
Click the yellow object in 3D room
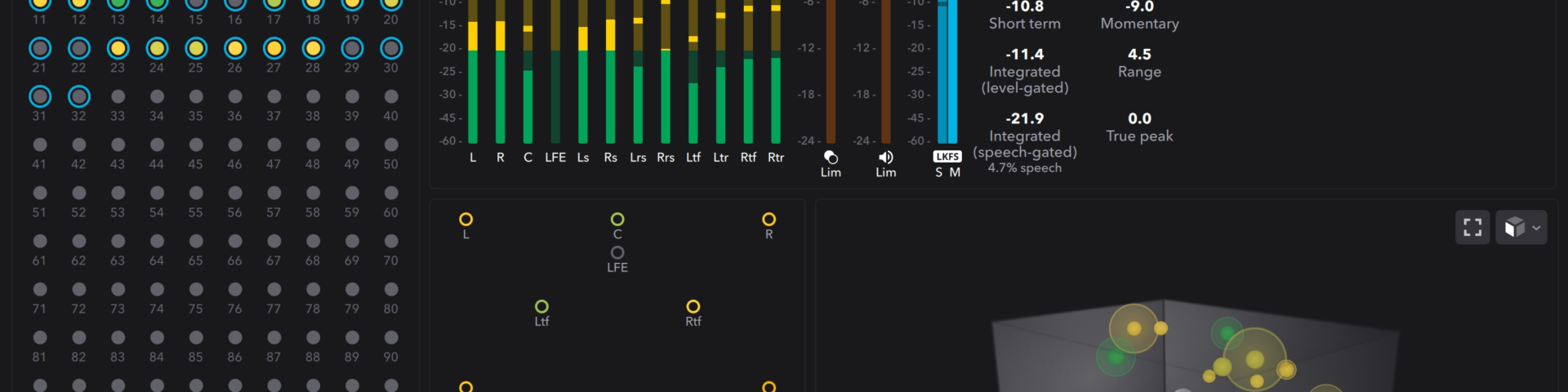pos(1134,328)
